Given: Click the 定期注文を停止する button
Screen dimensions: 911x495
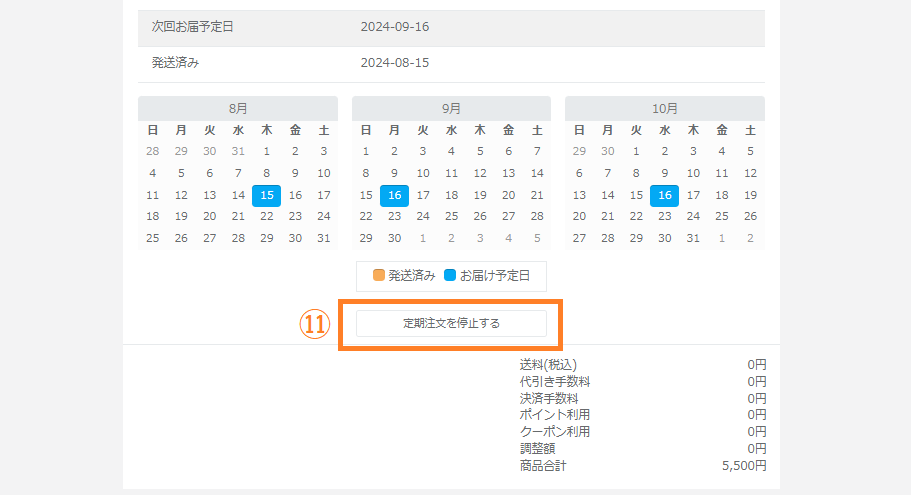Looking at the screenshot, I should (451, 323).
